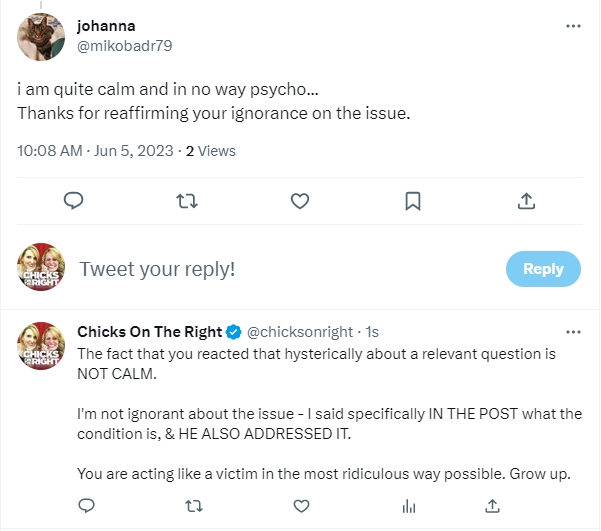Reply to johanna's tweet via comment icon

tap(73, 201)
